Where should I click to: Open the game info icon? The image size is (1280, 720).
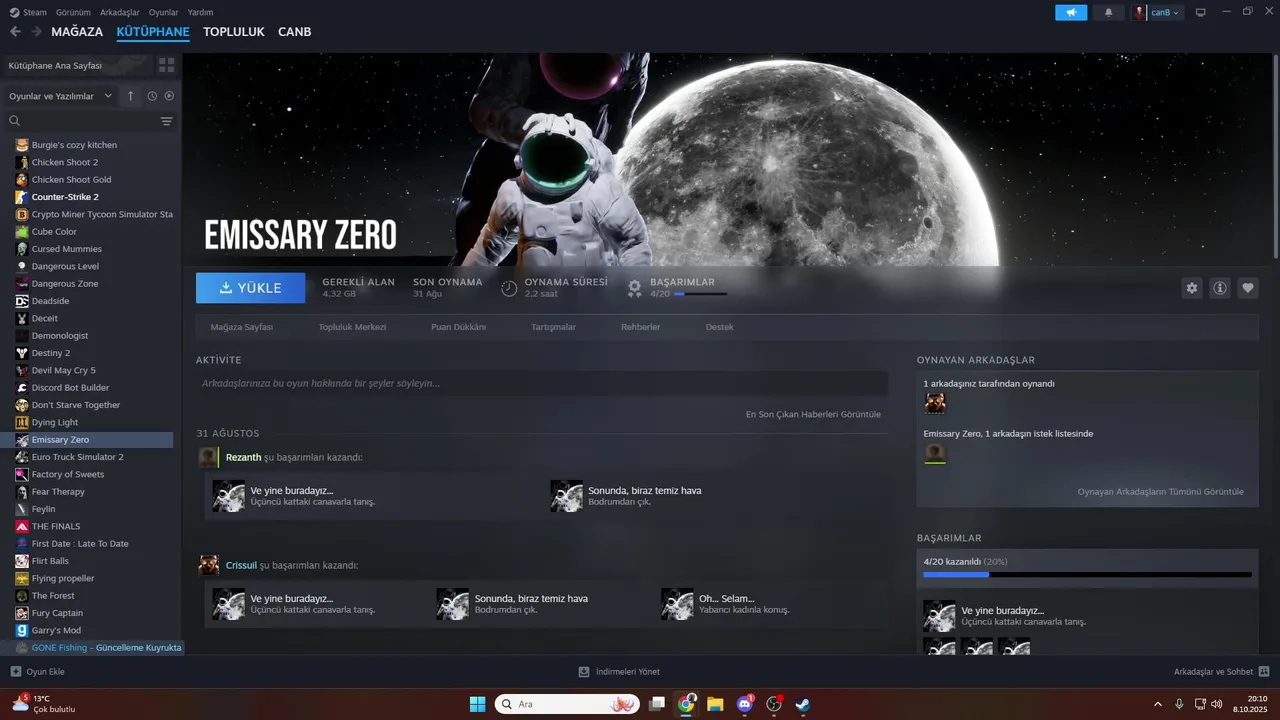tap(1220, 288)
